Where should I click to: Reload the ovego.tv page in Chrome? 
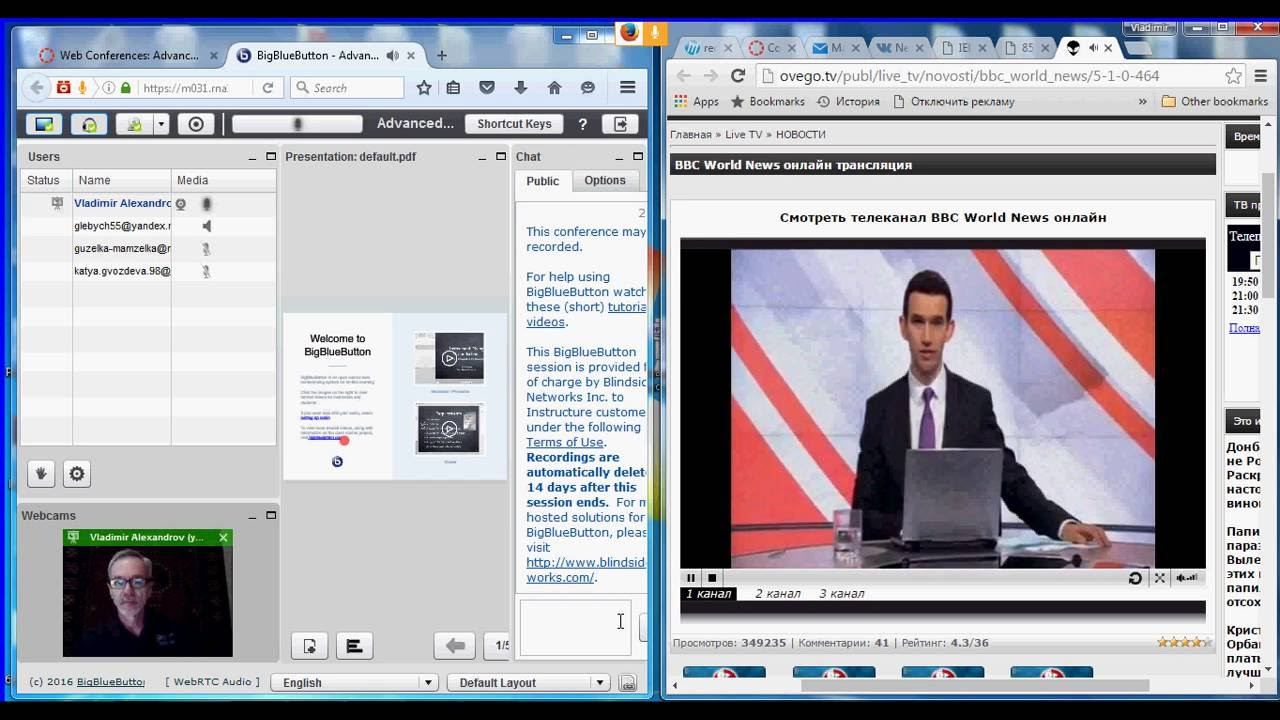[x=738, y=76]
